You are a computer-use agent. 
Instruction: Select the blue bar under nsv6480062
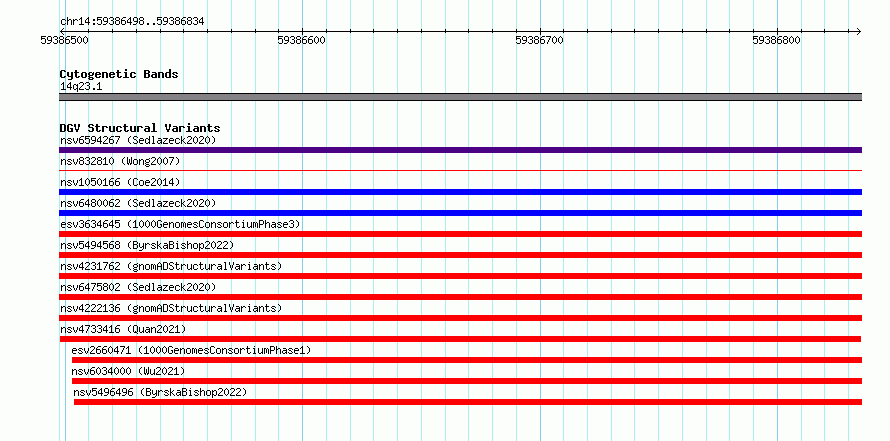tap(460, 213)
